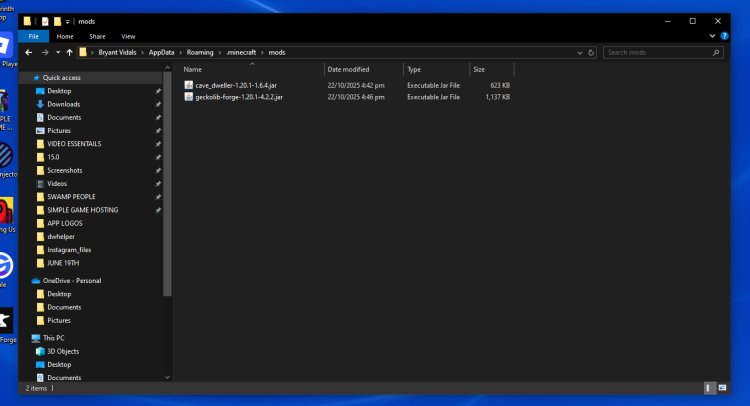Go up one folder level arrow
This screenshot has width=750, height=406.
68,52
